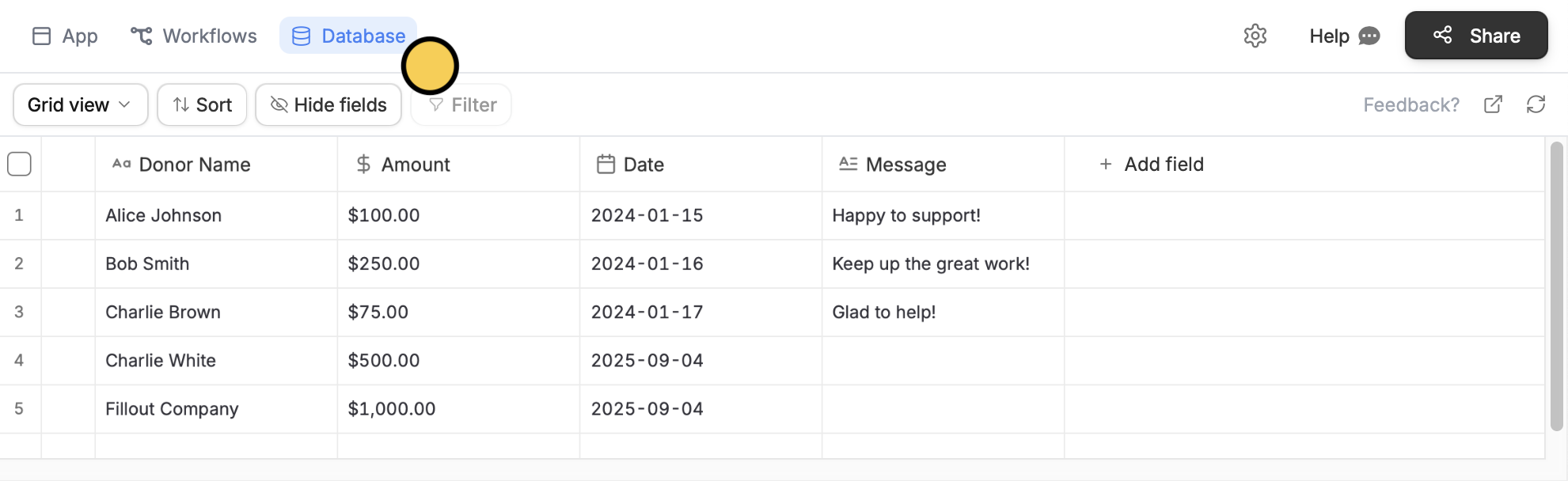The width and height of the screenshot is (1568, 481).
Task: Click the currency icon on Amount column
Action: 363,164
